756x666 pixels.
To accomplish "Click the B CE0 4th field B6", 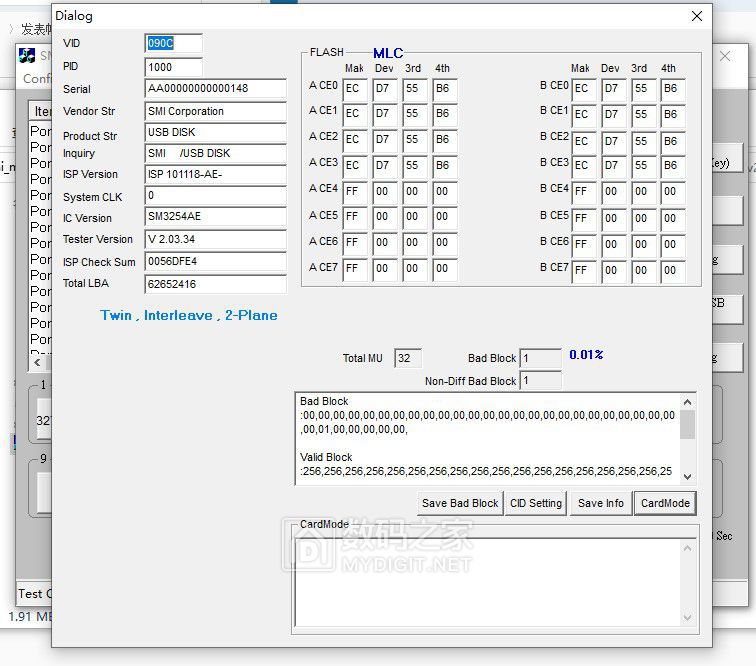I will pyautogui.click(x=673, y=89).
